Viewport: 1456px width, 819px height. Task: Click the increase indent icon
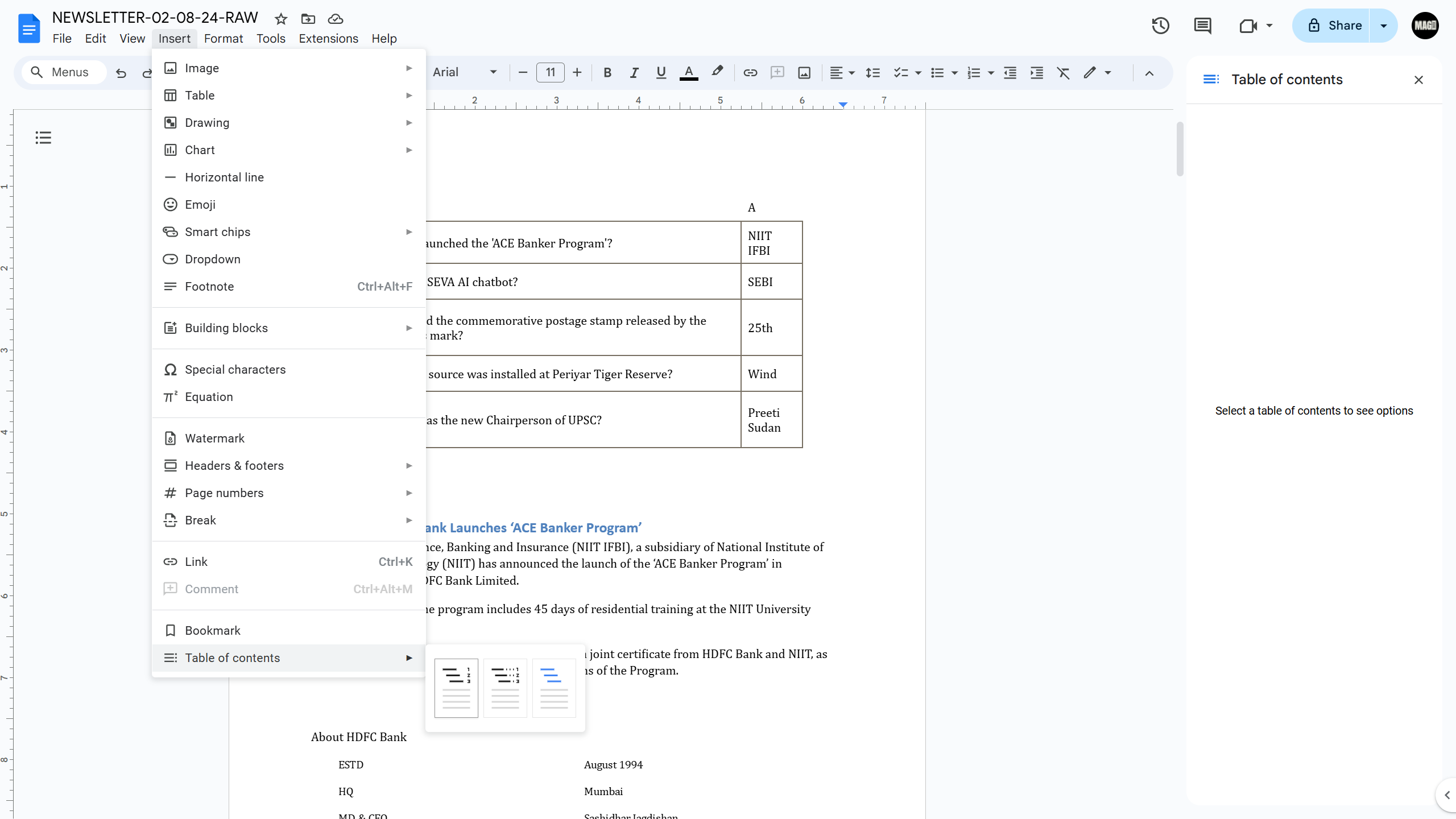coord(1037,72)
